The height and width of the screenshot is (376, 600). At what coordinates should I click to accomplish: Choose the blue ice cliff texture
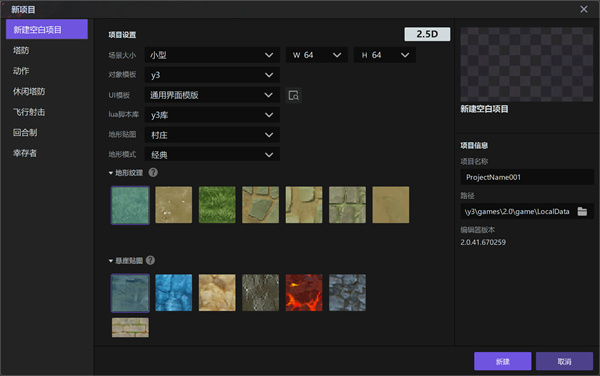(174, 293)
